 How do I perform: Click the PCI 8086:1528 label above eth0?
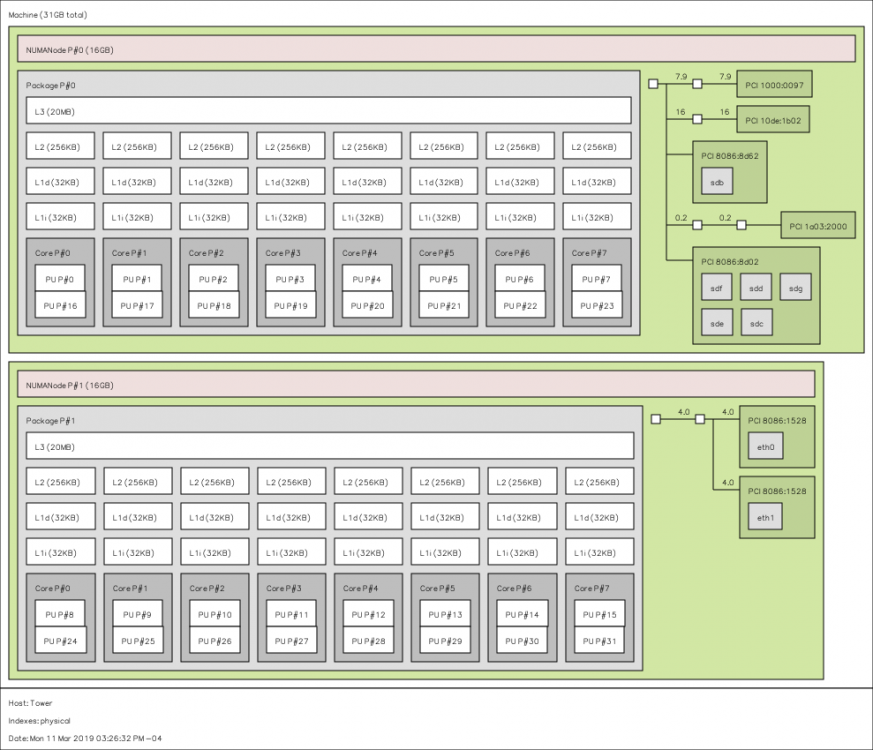pyautogui.click(x=777, y=421)
